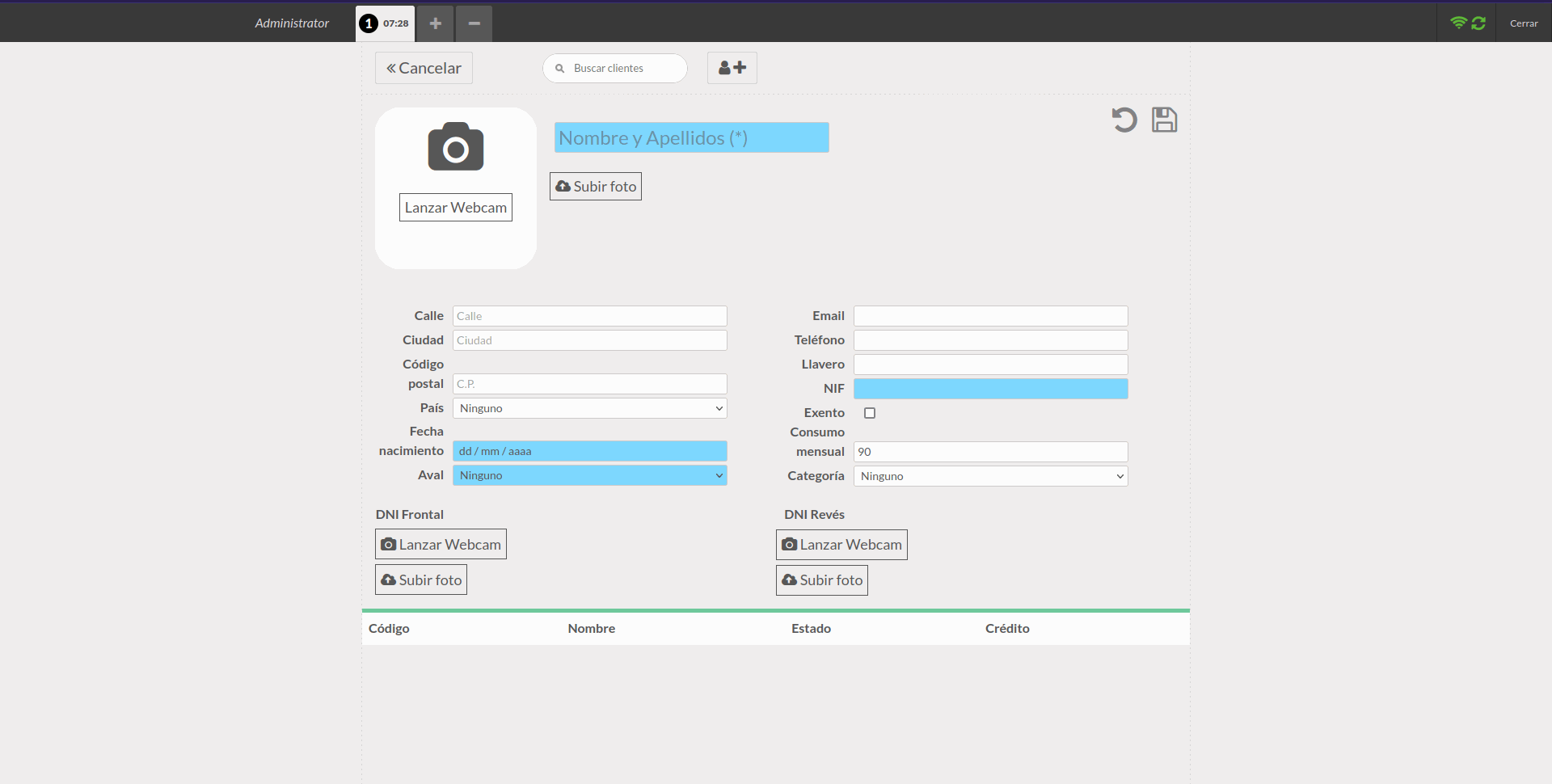Click Cerrar to close session
The width and height of the screenshot is (1552, 784).
tap(1524, 23)
